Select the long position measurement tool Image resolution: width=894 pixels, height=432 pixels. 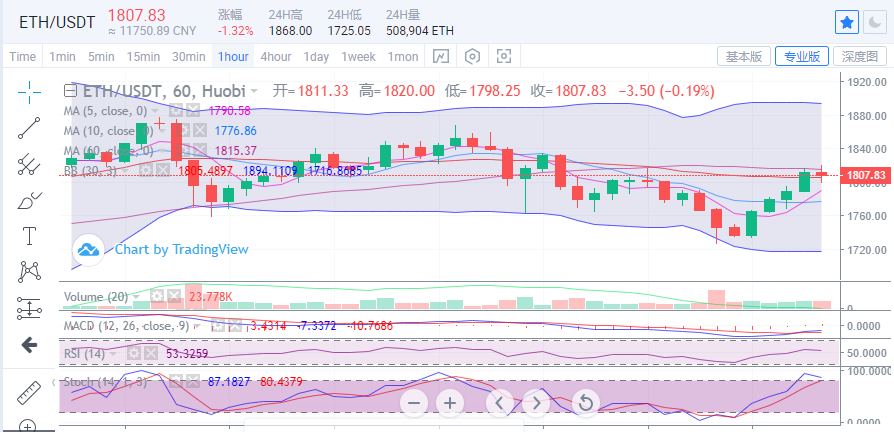[x=28, y=308]
